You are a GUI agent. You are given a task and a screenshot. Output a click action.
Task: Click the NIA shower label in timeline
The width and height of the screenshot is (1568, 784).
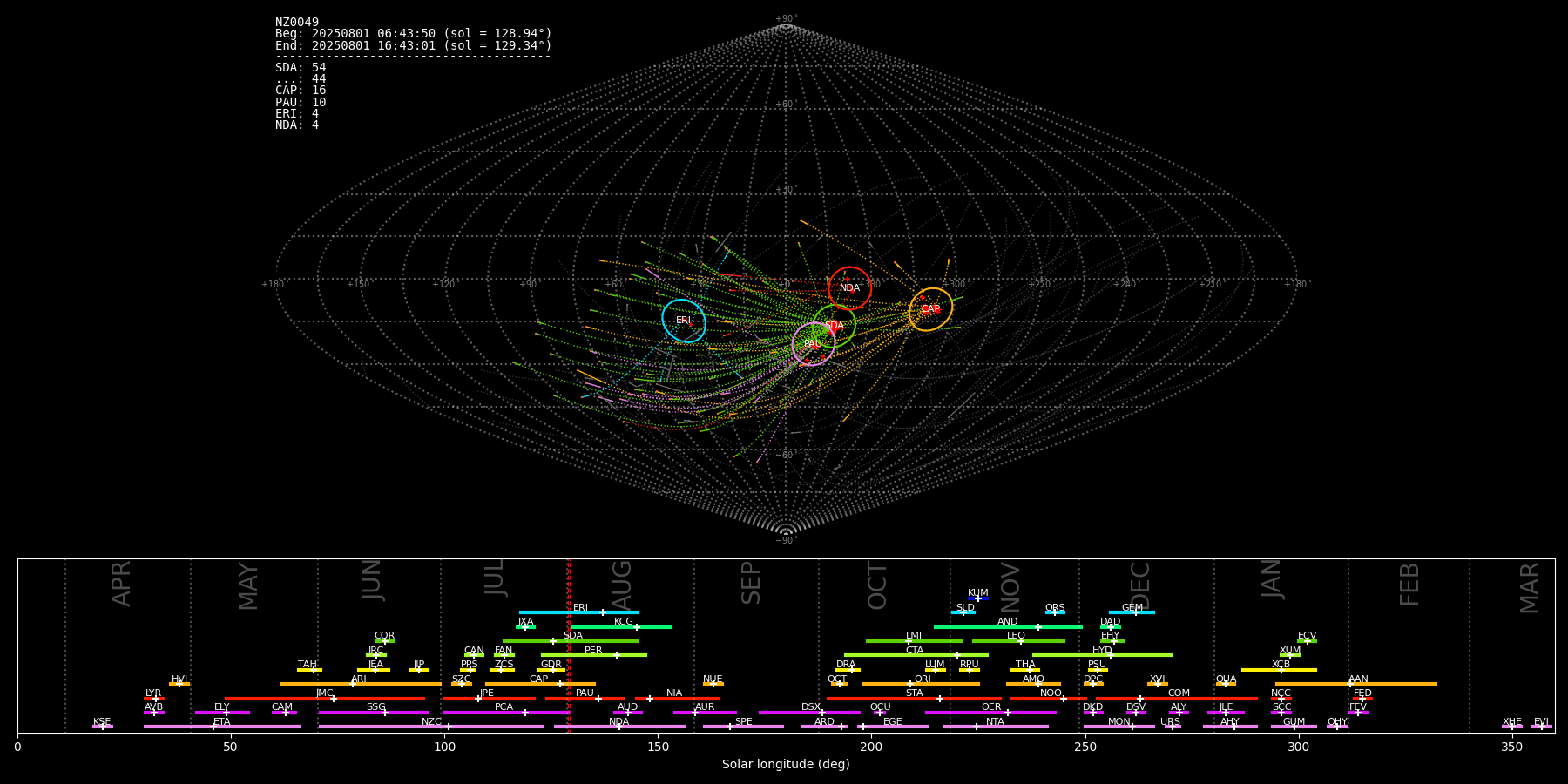(x=674, y=693)
